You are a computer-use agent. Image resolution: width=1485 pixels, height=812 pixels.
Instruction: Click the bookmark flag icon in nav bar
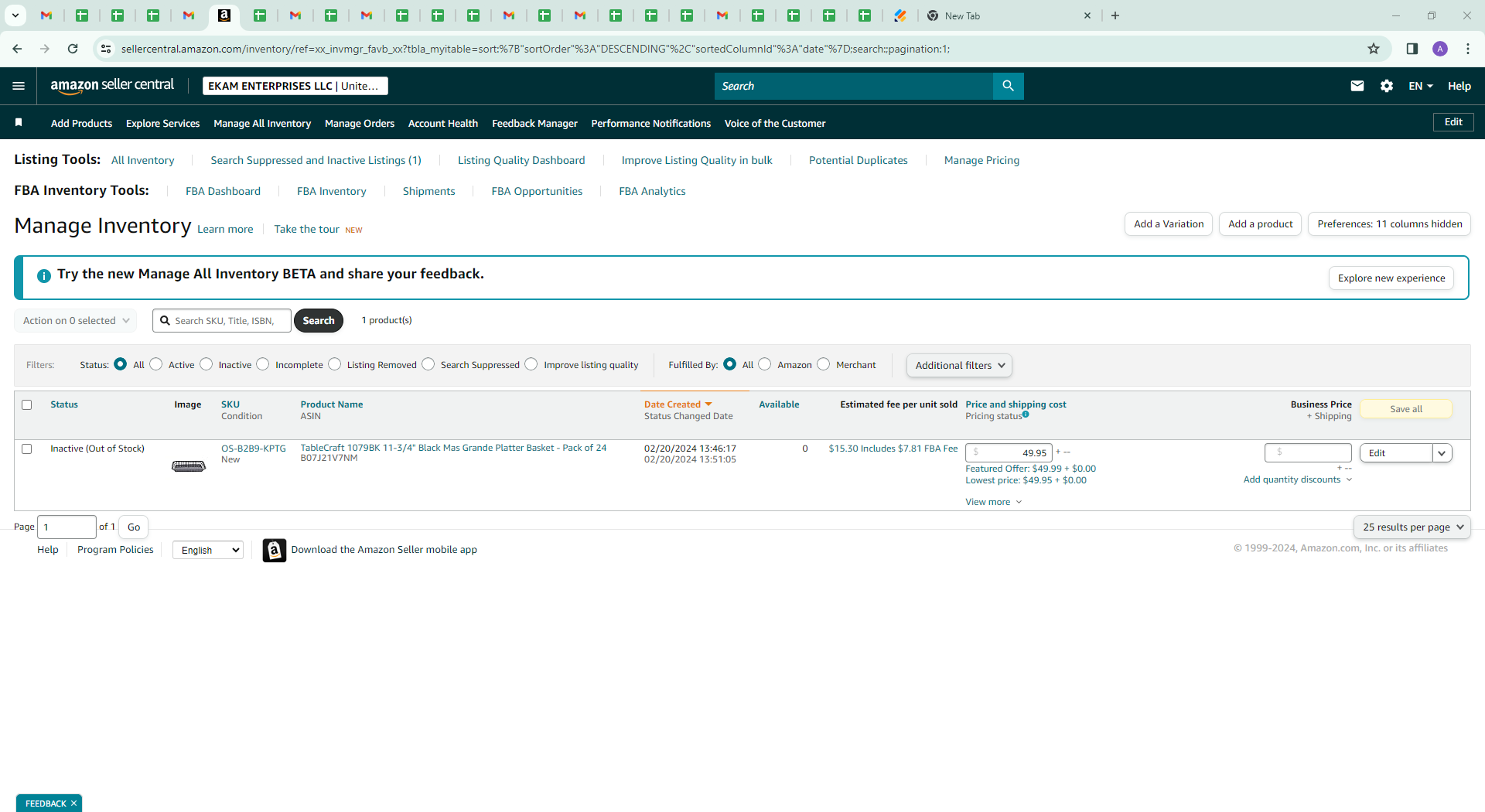click(x=19, y=122)
